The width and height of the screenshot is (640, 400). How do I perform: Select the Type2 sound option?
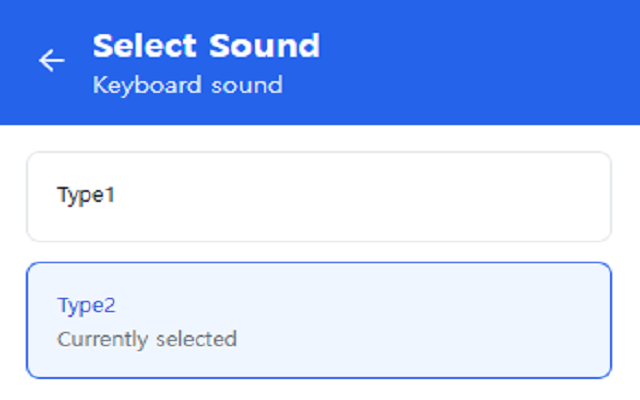(x=318, y=320)
